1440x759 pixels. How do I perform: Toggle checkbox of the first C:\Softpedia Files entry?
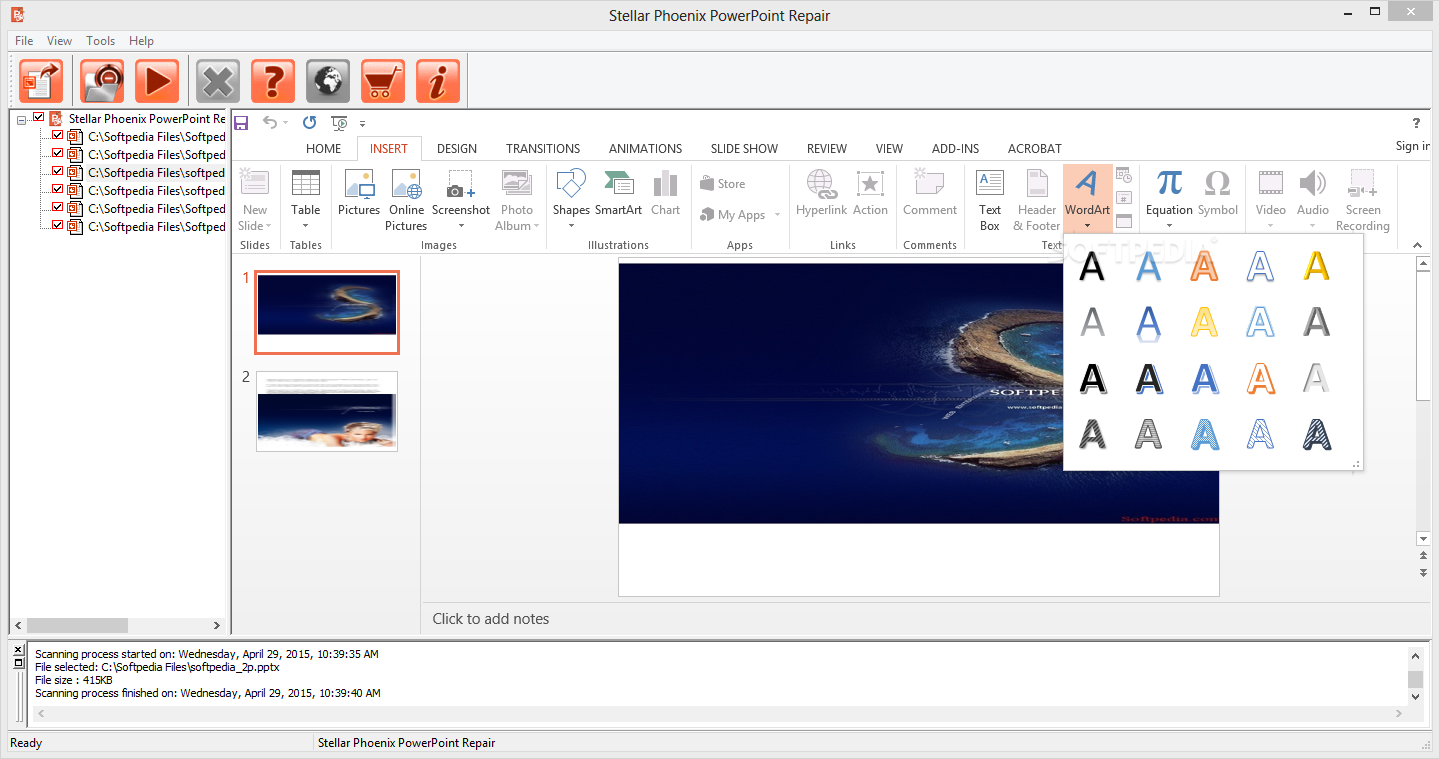[x=57, y=136]
